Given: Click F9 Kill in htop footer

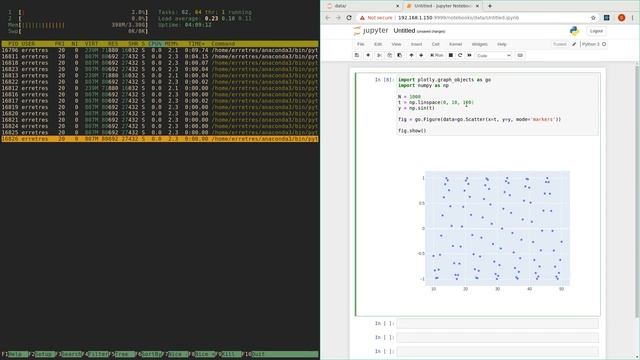Looking at the screenshot, I should click(230, 354).
